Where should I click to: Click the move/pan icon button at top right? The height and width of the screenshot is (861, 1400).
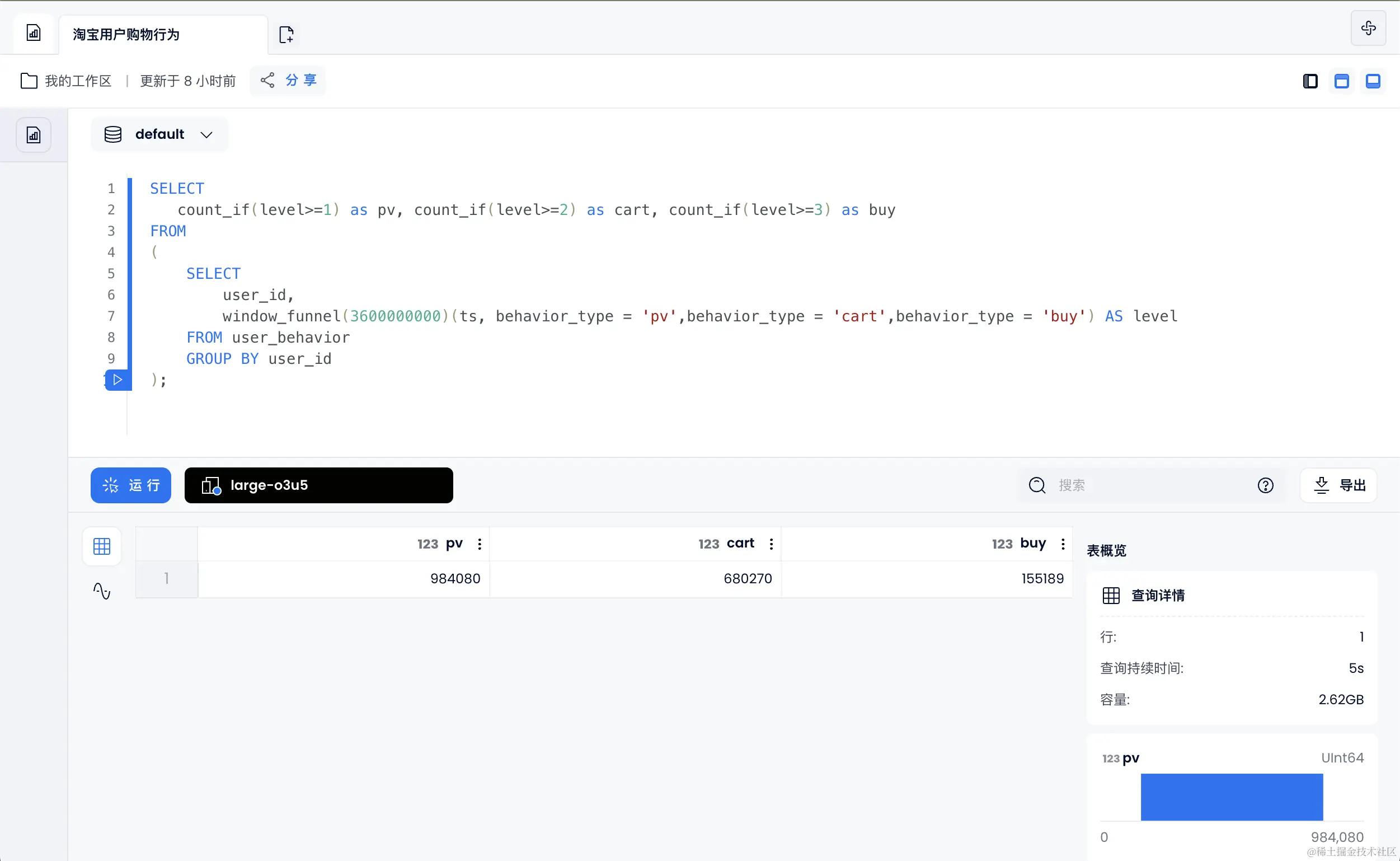point(1368,28)
